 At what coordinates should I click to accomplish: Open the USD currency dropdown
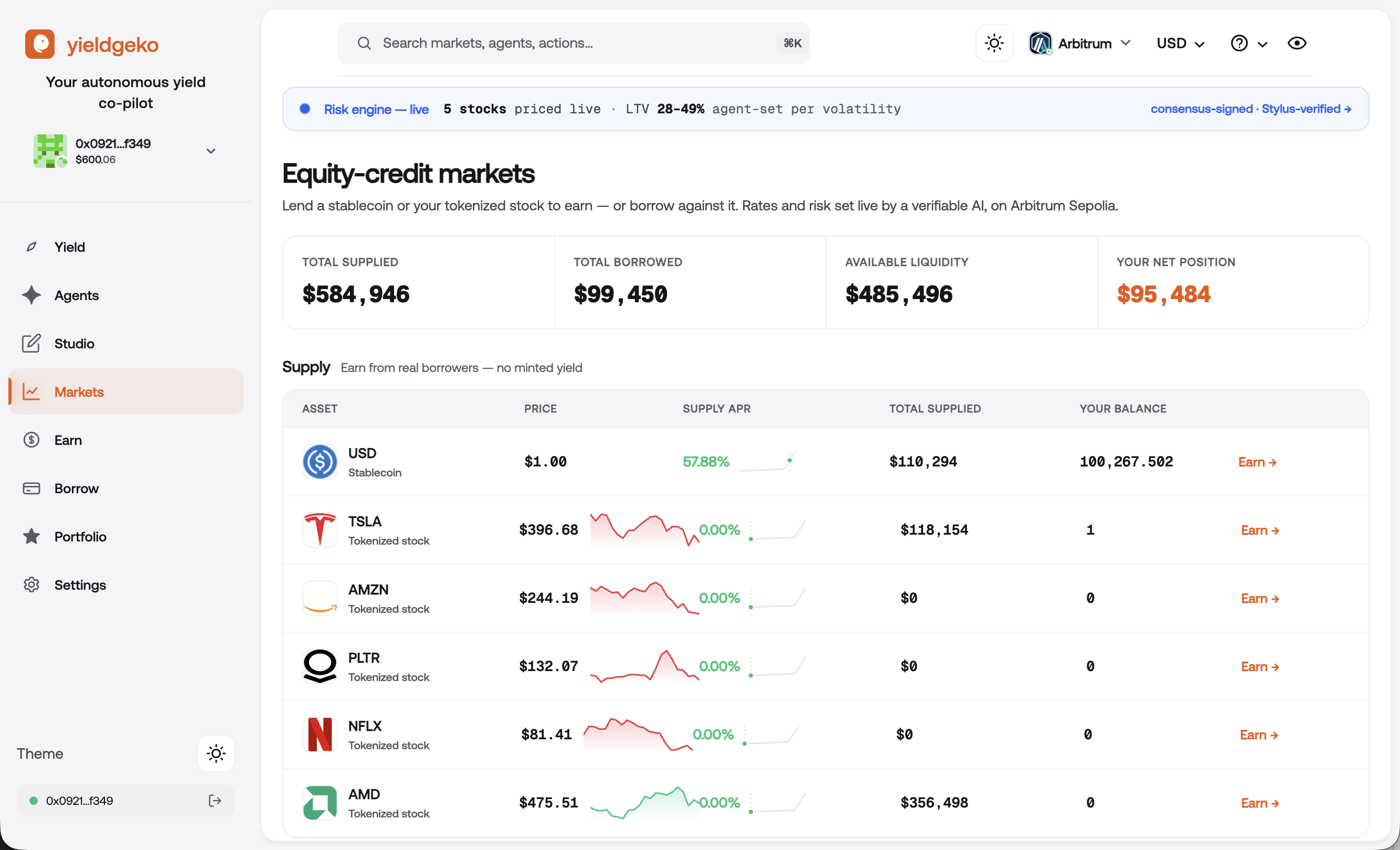[1181, 43]
